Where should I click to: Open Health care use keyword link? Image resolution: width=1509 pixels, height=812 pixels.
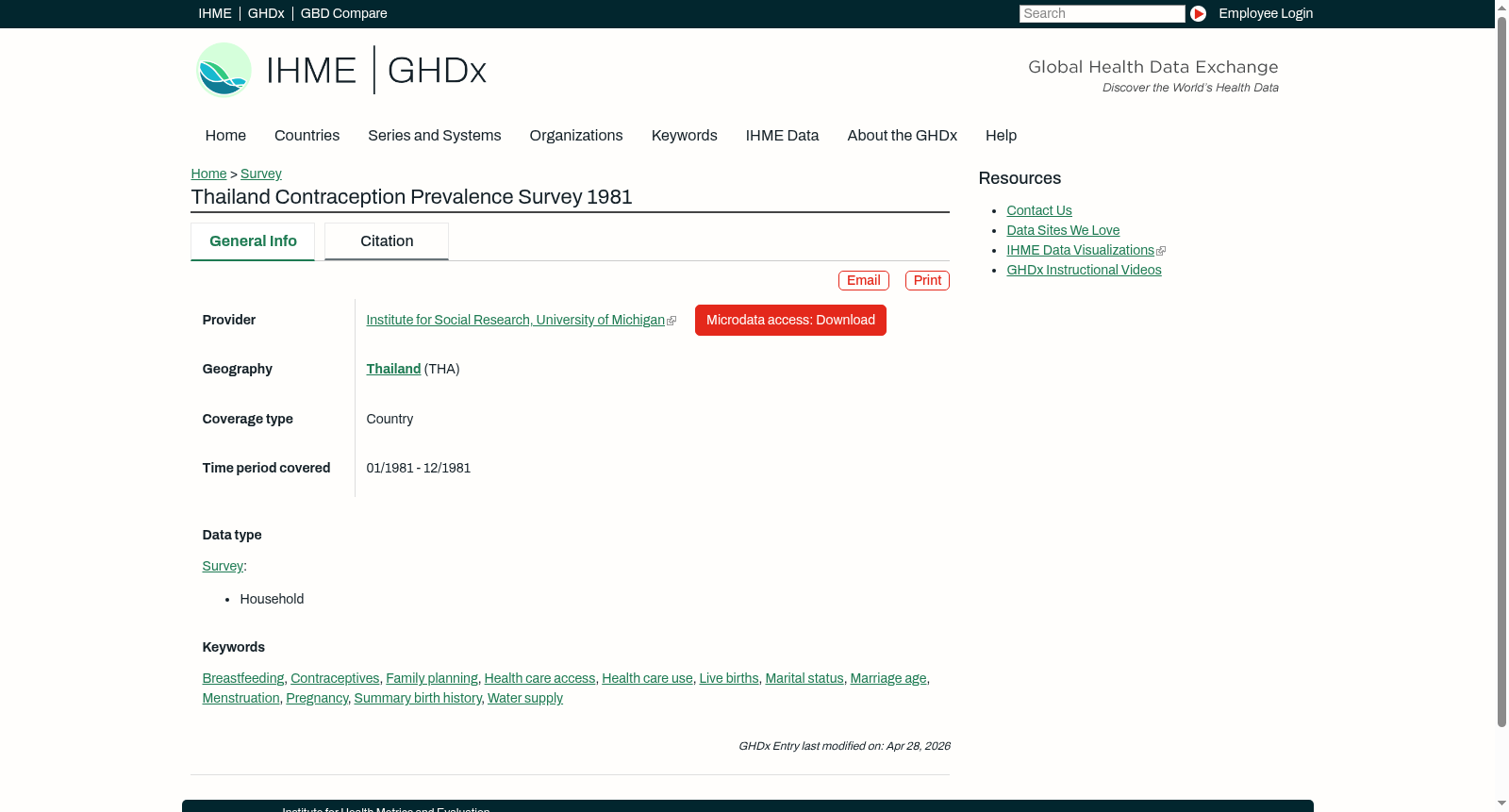tap(647, 678)
